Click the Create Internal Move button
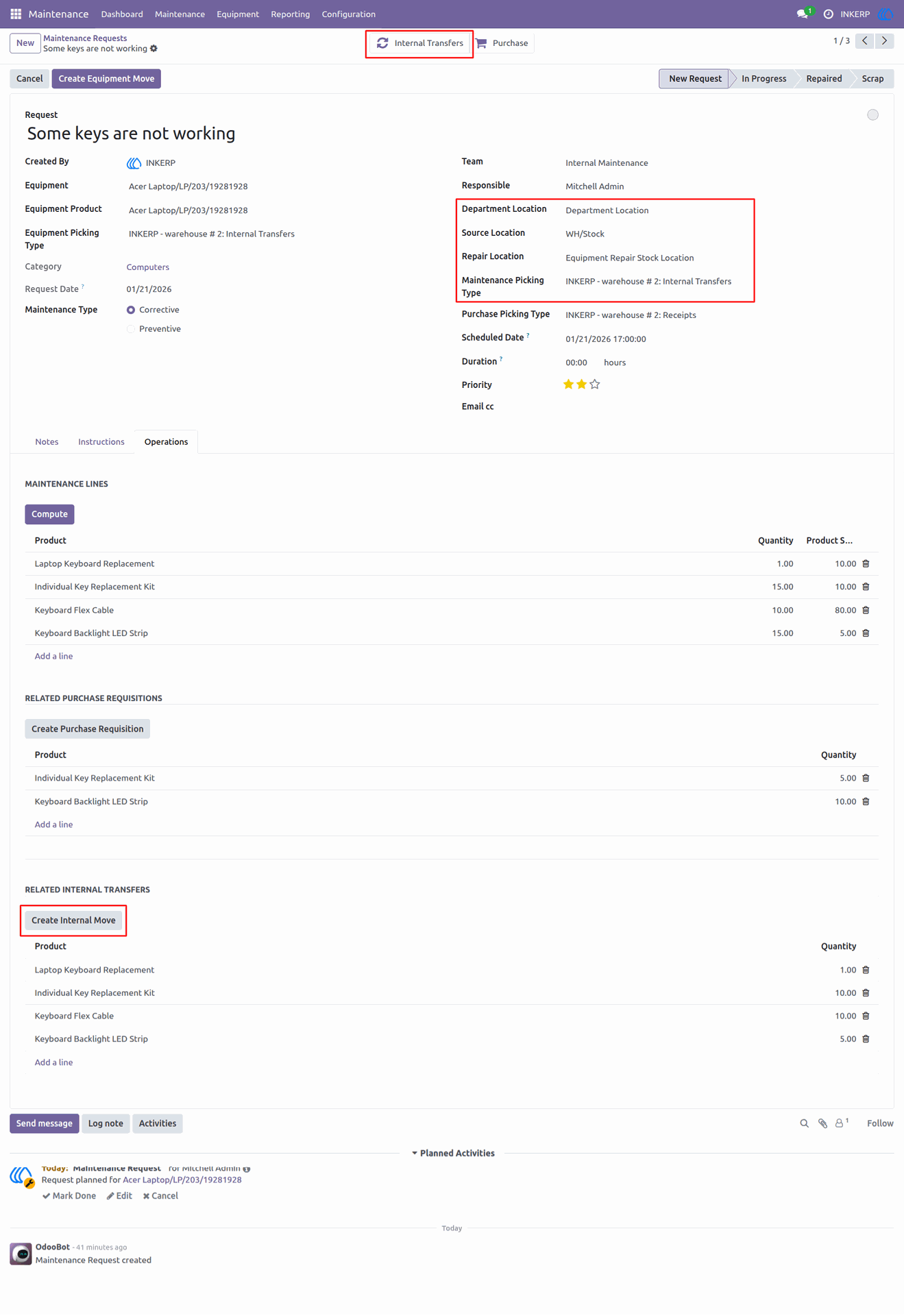This screenshot has height=1316, width=904. [73, 921]
